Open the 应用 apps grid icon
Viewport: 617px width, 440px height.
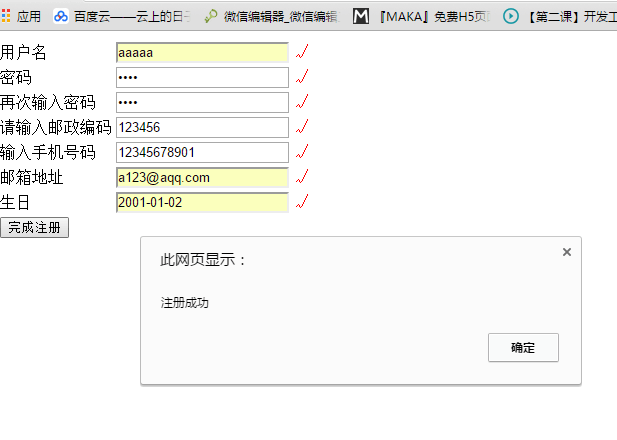(x=7, y=16)
